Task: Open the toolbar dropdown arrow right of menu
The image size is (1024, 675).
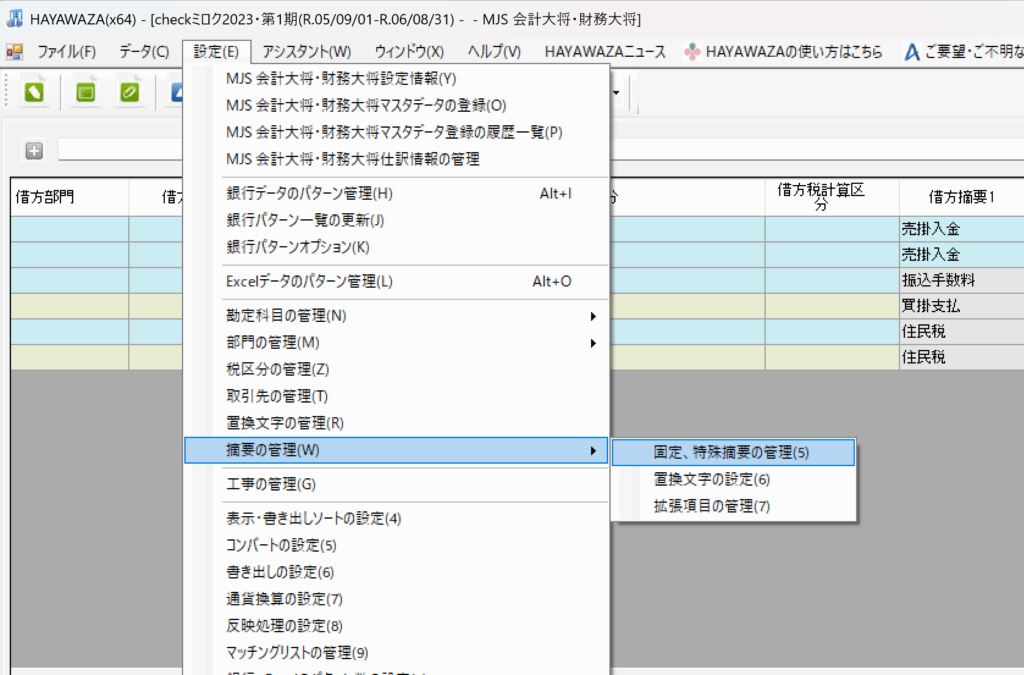Action: click(x=616, y=93)
